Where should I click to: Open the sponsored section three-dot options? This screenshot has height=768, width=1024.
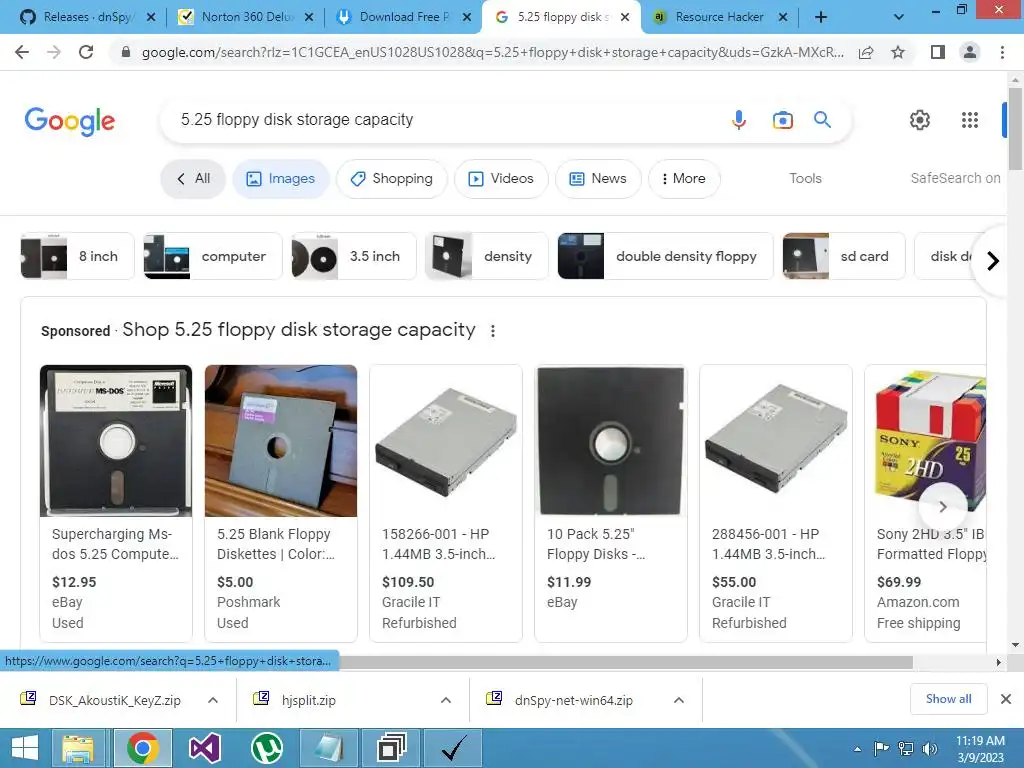coord(493,331)
